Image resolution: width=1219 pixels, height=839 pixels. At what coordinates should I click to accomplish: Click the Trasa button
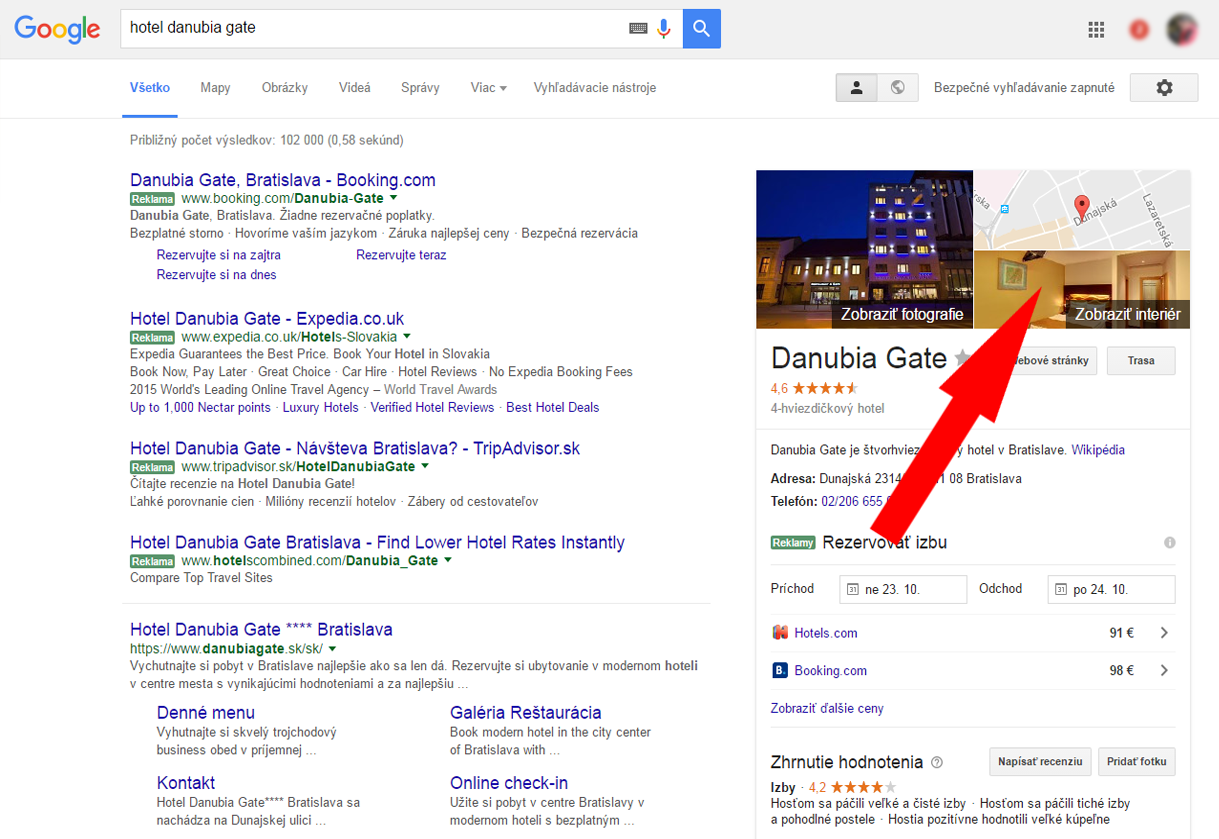1141,361
